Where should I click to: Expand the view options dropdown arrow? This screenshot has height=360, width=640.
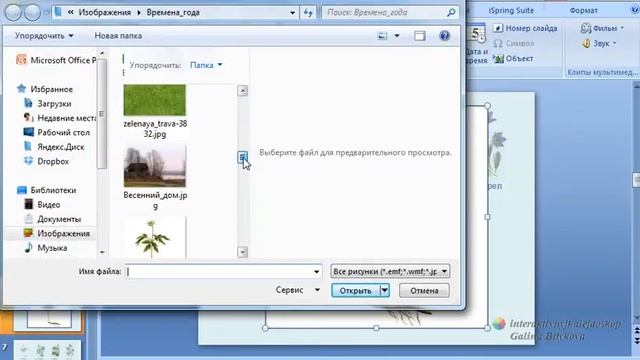[x=397, y=36]
